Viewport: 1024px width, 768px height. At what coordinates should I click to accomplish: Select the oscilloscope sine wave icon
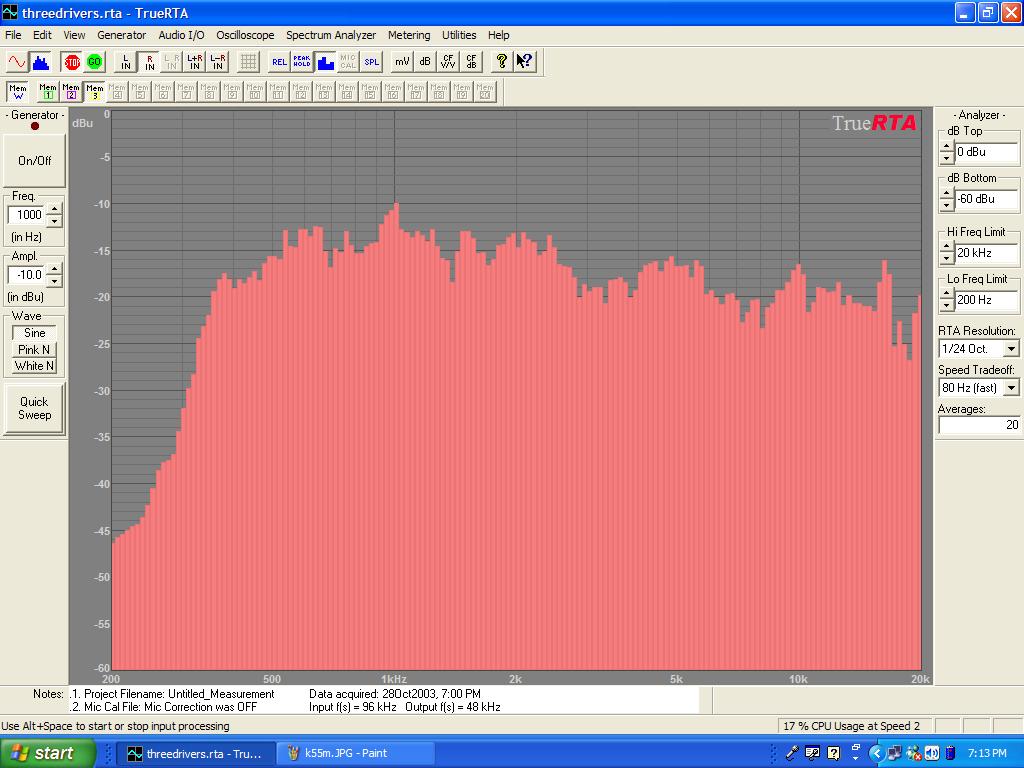17,62
